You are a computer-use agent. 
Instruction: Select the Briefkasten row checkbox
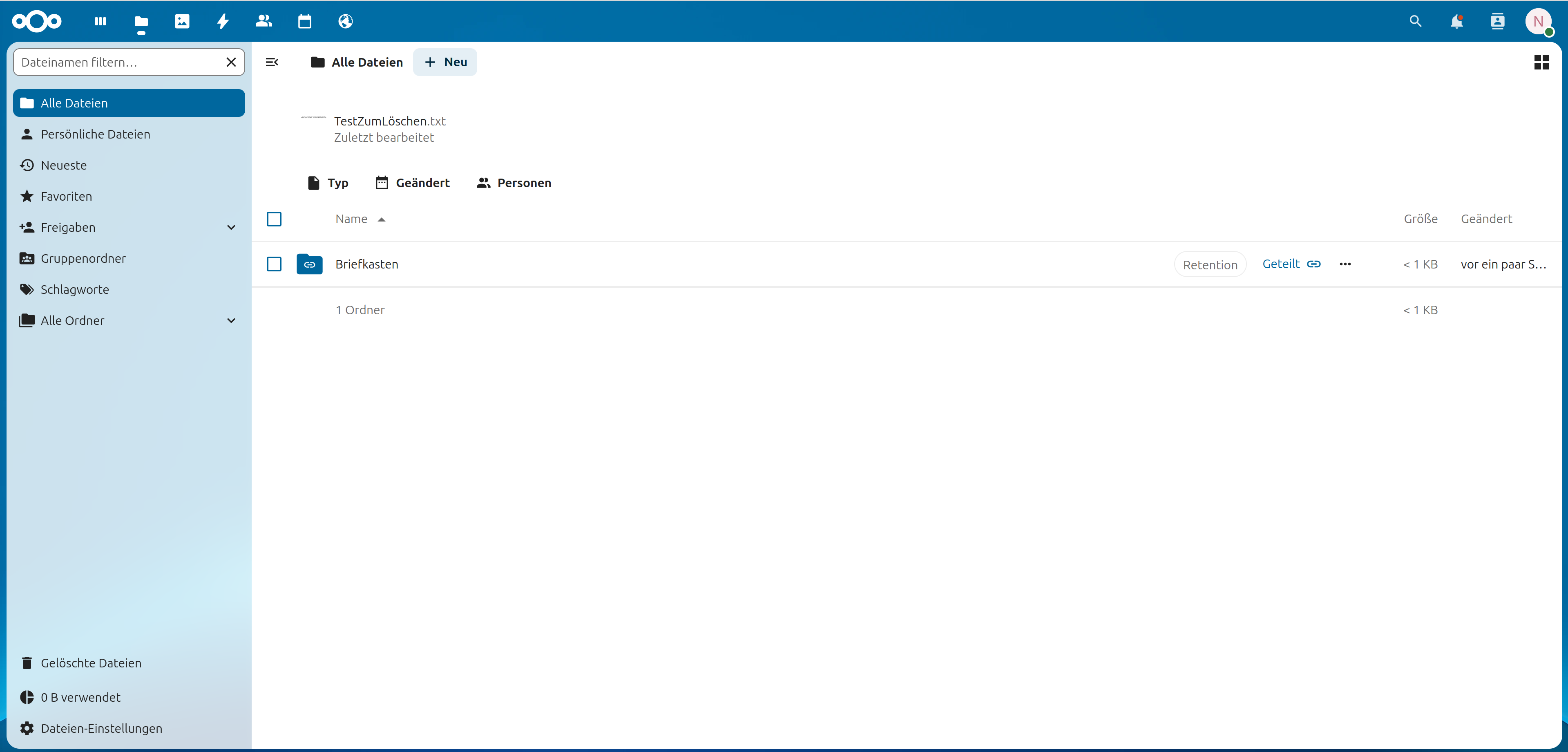tap(274, 264)
